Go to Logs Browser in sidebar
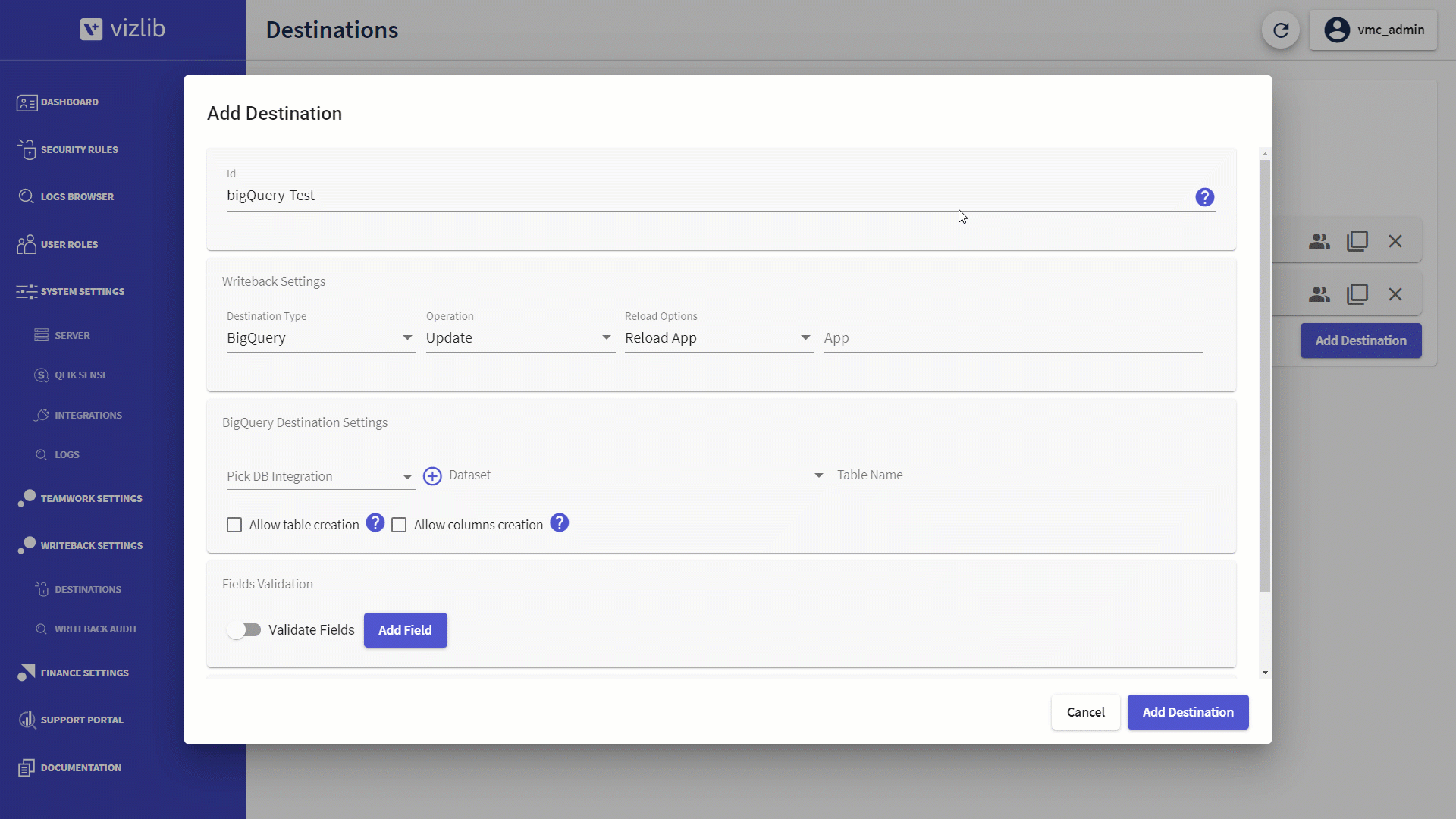The height and width of the screenshot is (819, 1456). point(77,197)
